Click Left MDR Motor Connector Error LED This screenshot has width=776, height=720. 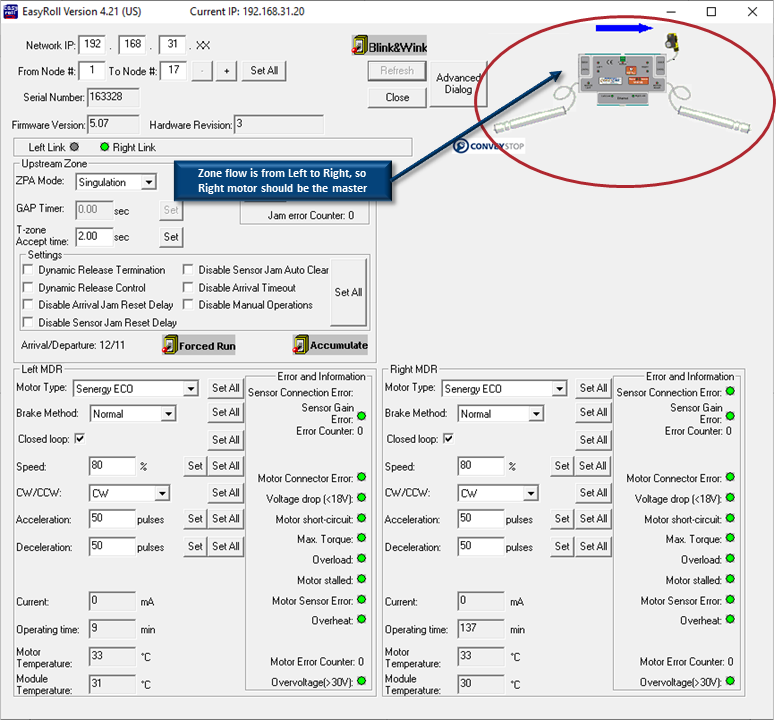(362, 477)
